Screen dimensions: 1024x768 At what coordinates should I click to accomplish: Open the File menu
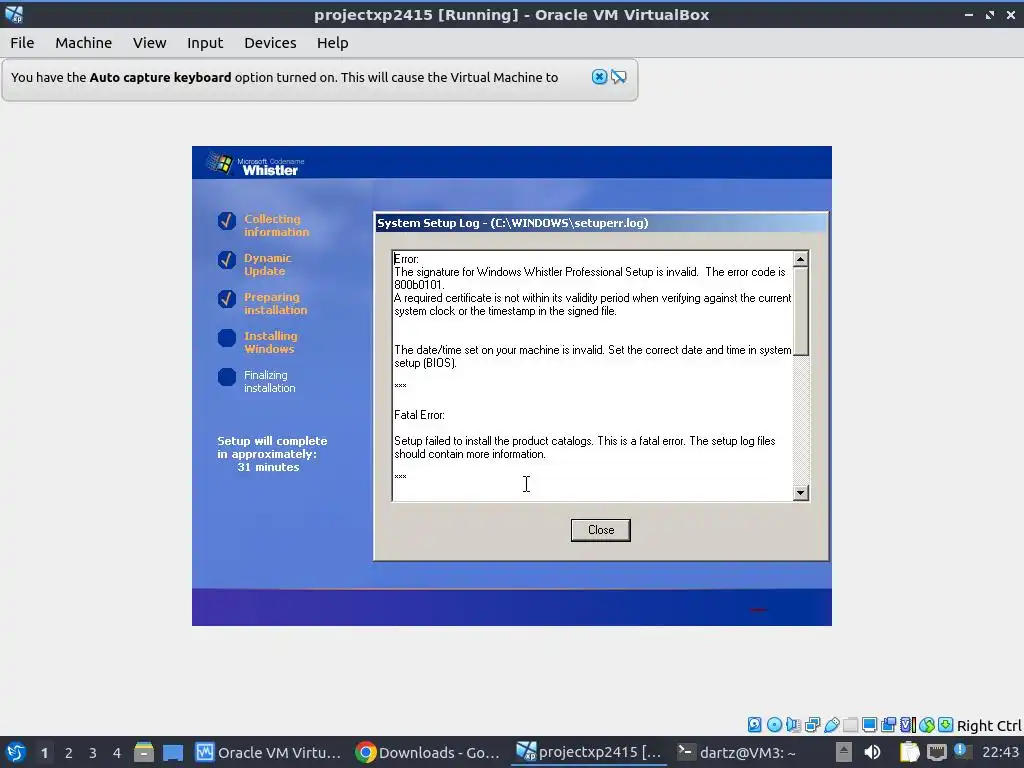click(x=22, y=43)
